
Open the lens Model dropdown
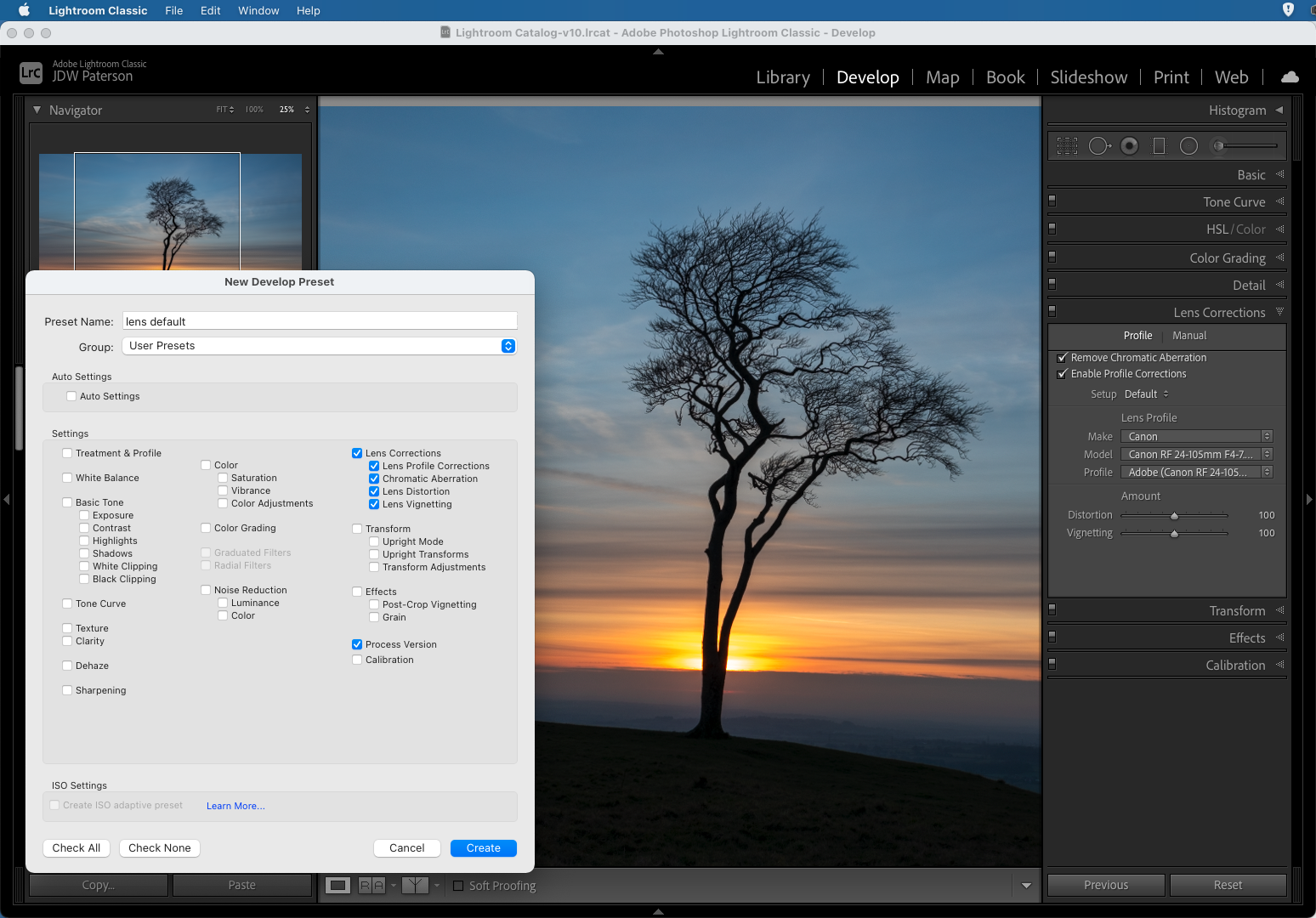pos(1196,454)
